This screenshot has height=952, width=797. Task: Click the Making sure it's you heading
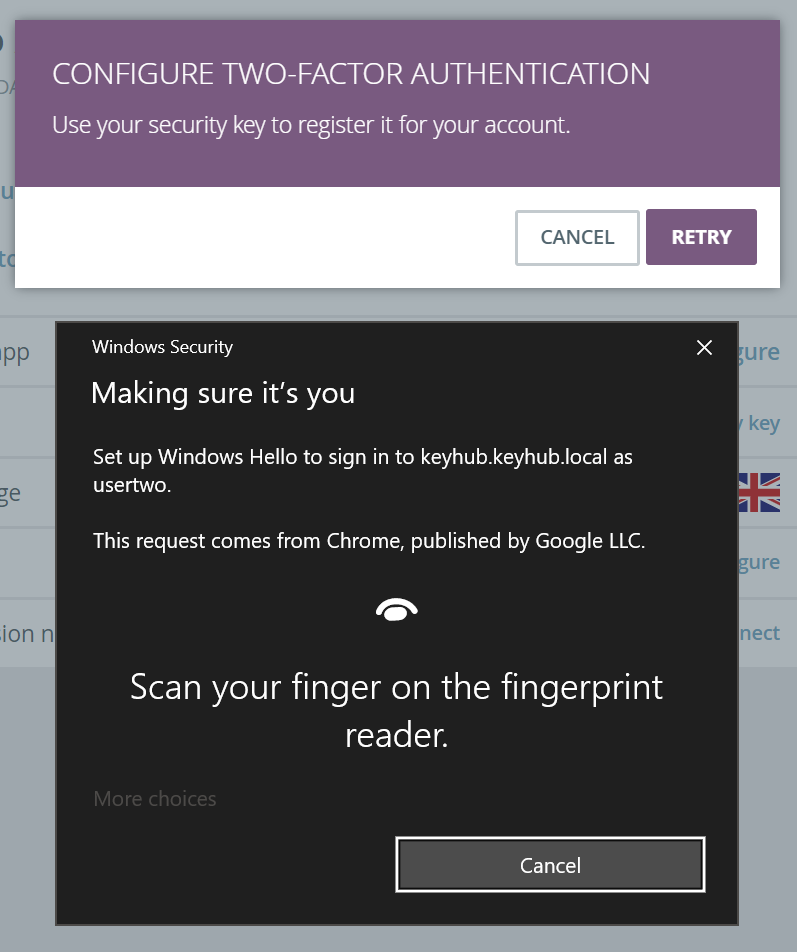click(x=223, y=393)
